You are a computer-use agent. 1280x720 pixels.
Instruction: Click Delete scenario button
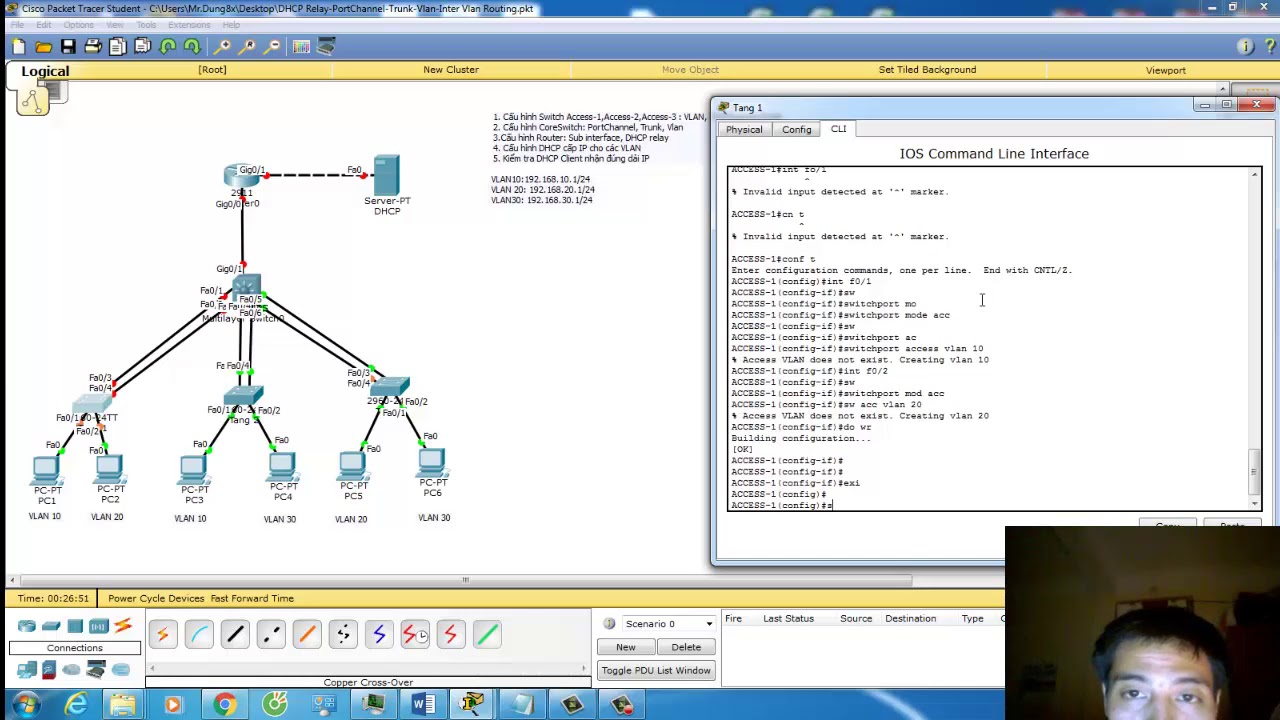[x=686, y=647]
